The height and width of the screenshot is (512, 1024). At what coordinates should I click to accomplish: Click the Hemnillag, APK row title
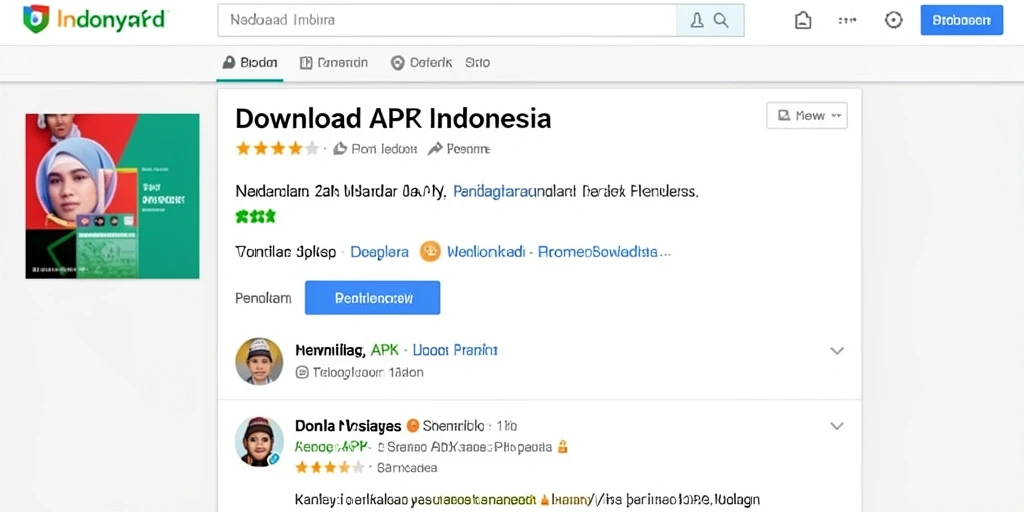pos(347,351)
